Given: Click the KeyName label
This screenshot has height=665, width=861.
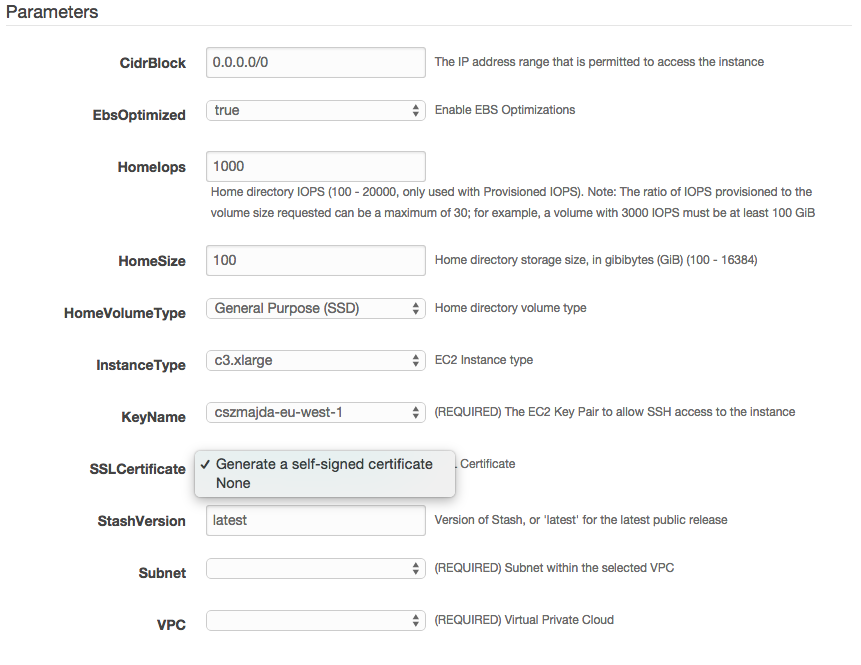Looking at the screenshot, I should coord(153,417).
